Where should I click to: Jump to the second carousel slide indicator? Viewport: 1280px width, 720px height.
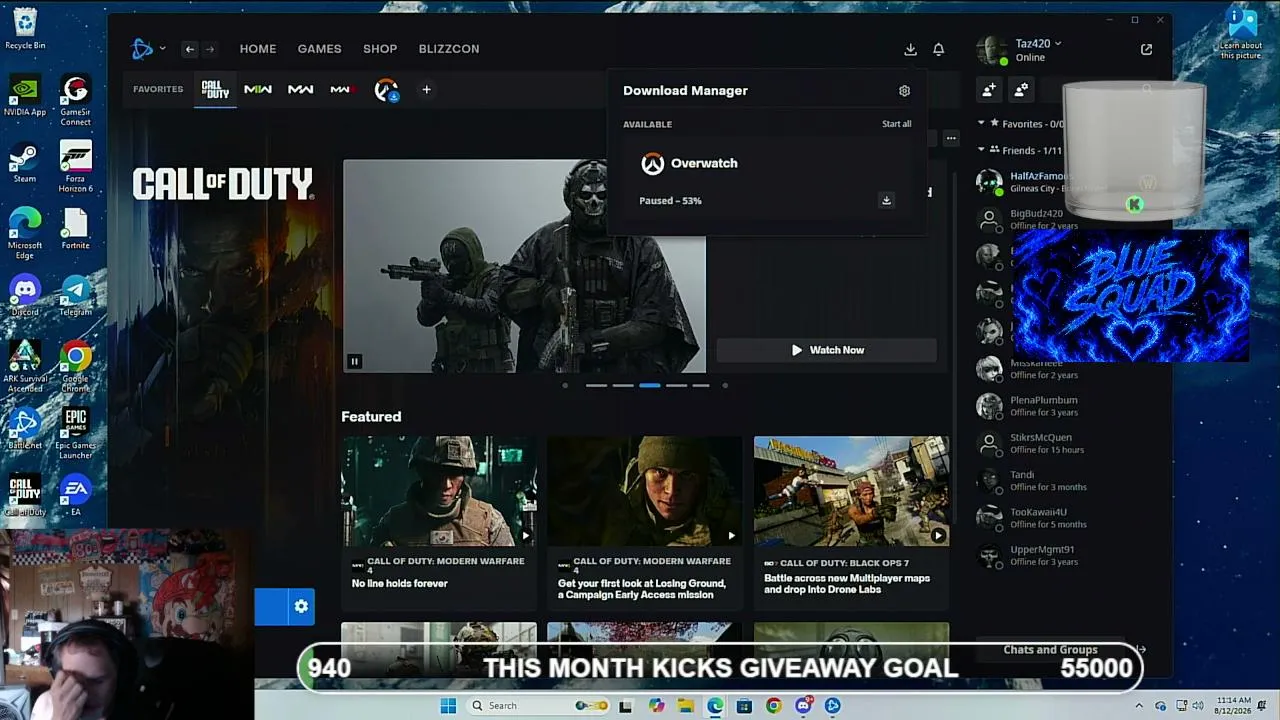pyautogui.click(x=623, y=385)
